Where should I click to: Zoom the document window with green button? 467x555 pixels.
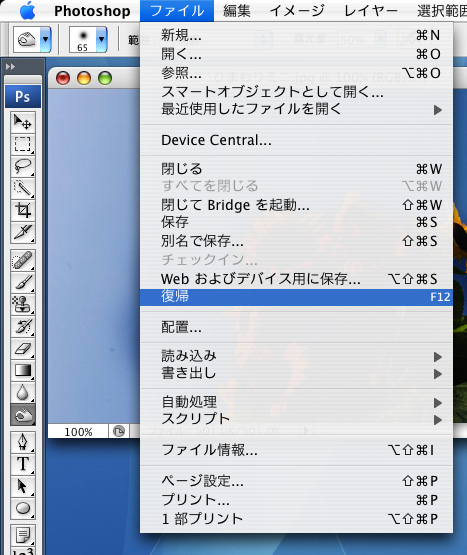click(x=105, y=78)
